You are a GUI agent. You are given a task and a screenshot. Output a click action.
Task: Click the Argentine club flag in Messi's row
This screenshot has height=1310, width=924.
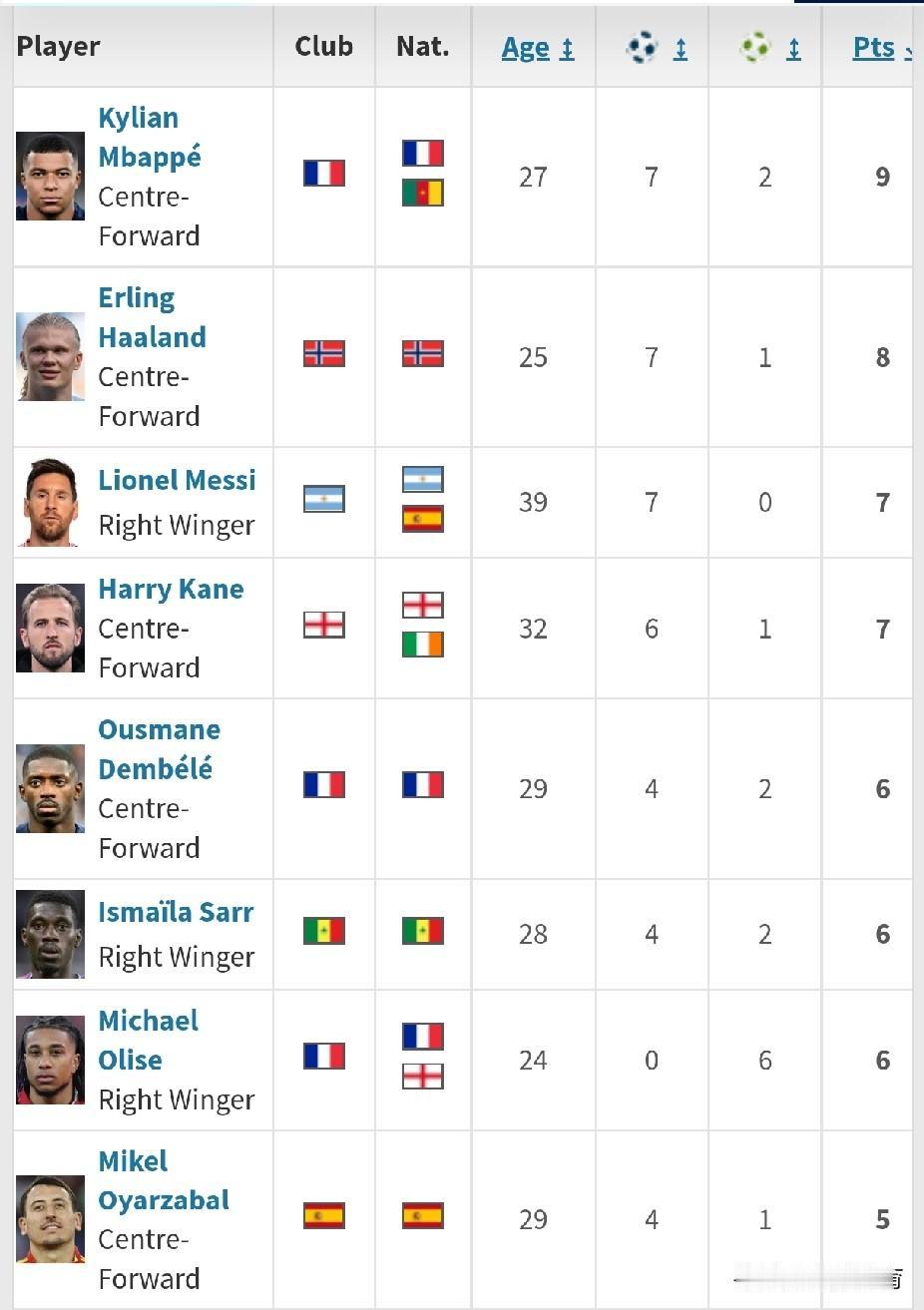pyautogui.click(x=324, y=499)
